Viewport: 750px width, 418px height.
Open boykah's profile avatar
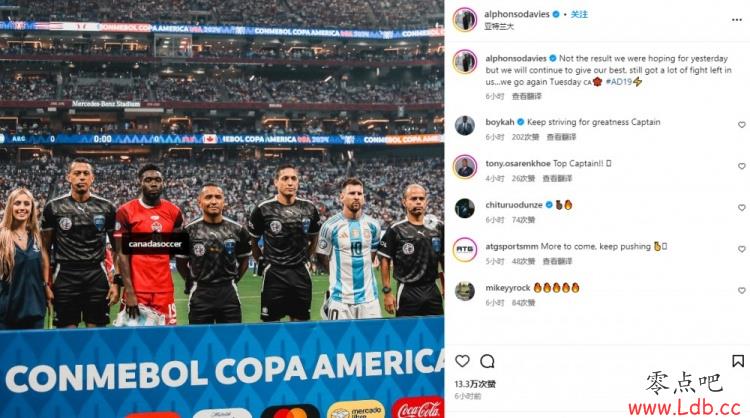pos(465,126)
